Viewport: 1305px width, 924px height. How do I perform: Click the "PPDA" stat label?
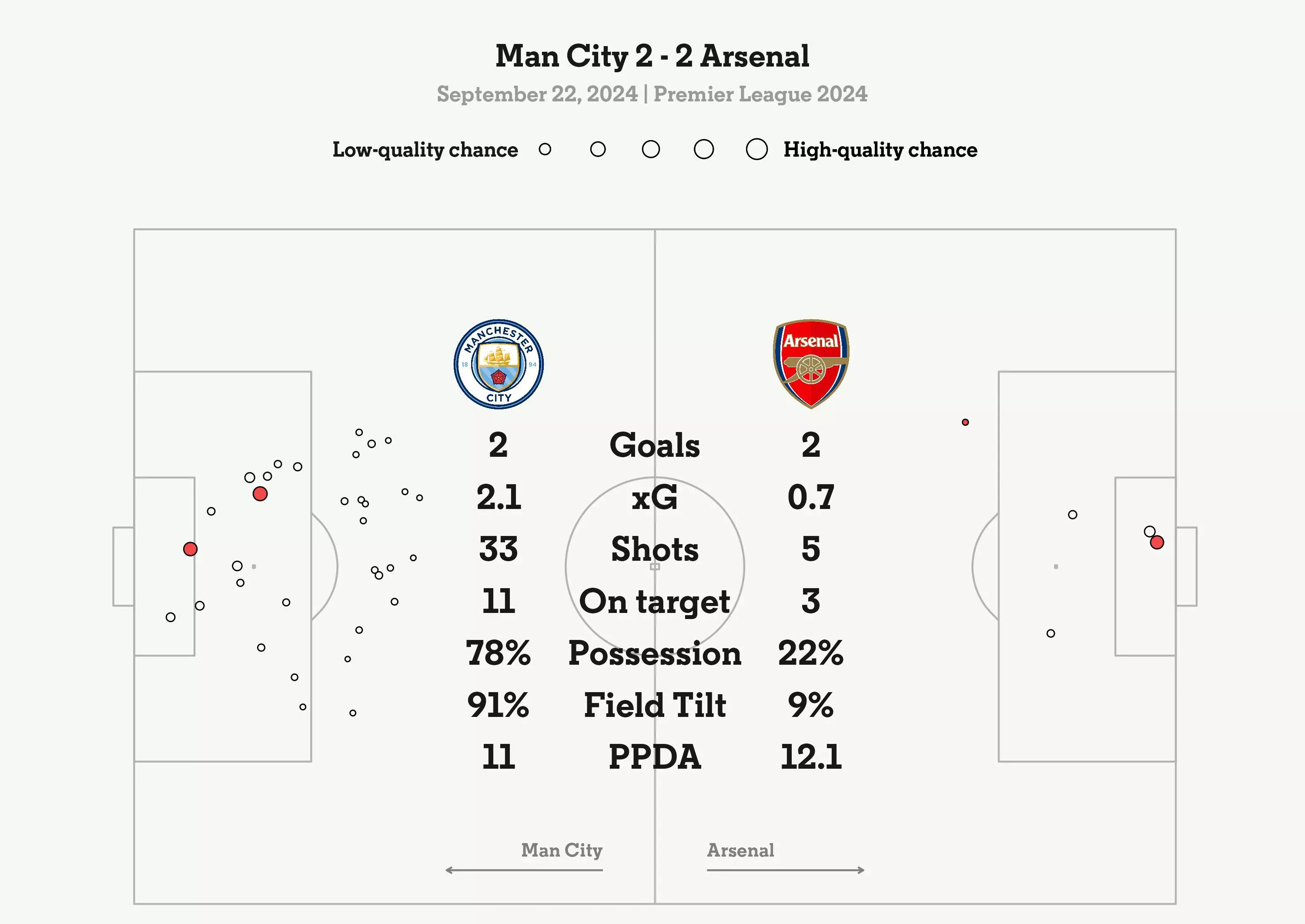point(655,757)
